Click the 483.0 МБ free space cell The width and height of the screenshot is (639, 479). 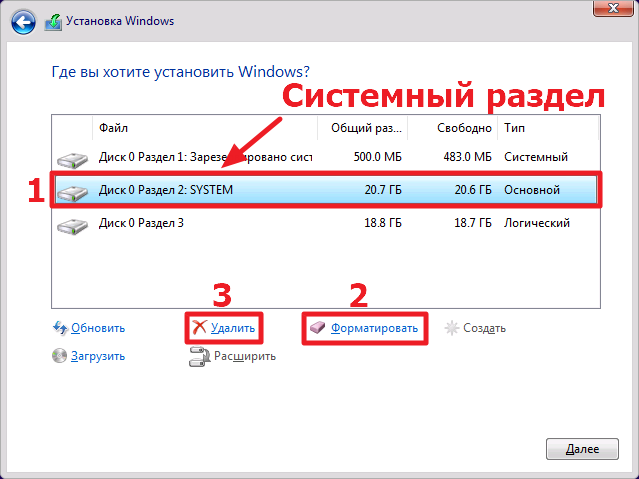(x=467, y=157)
